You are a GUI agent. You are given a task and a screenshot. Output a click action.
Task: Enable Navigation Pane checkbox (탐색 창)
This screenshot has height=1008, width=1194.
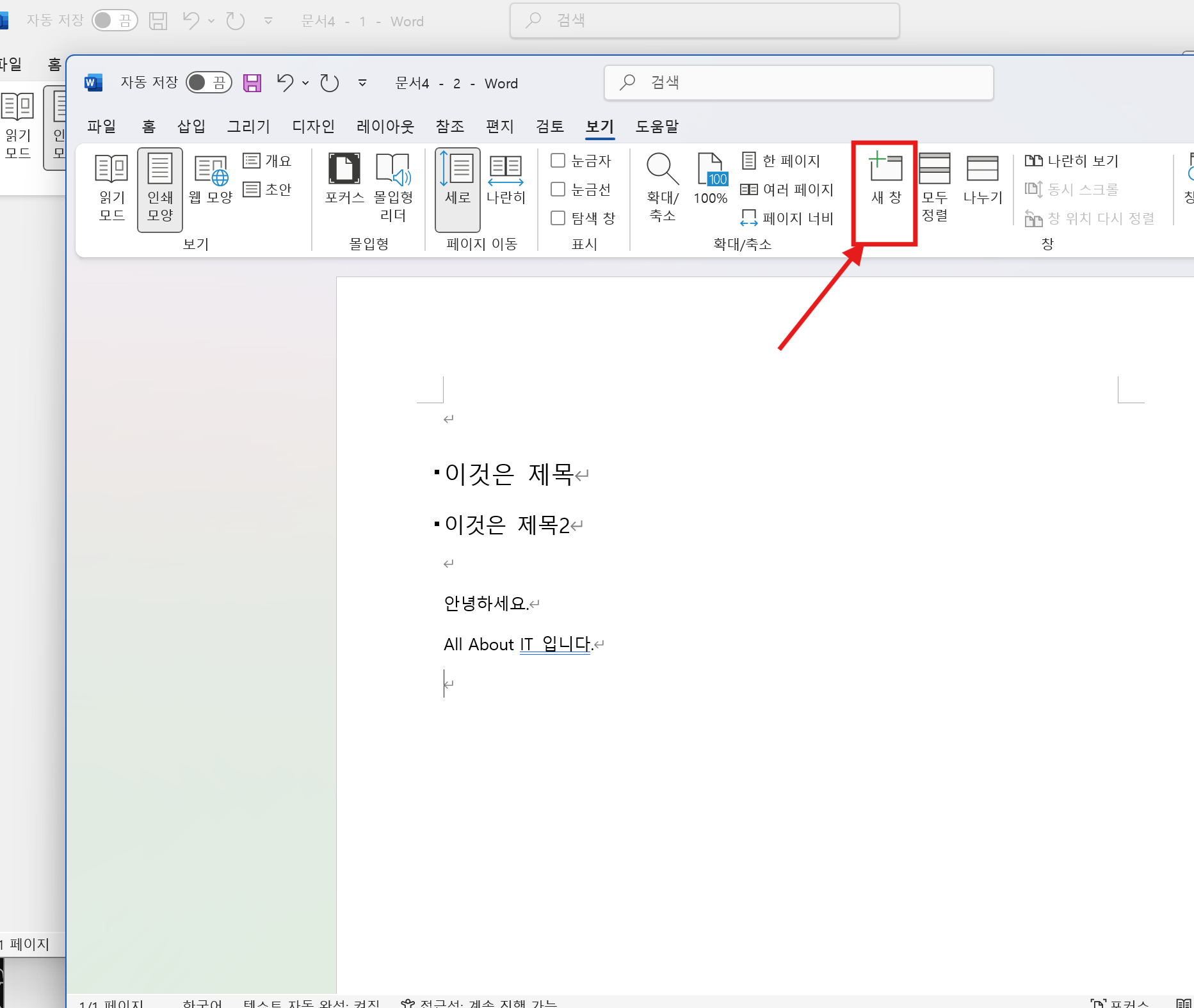pos(558,218)
